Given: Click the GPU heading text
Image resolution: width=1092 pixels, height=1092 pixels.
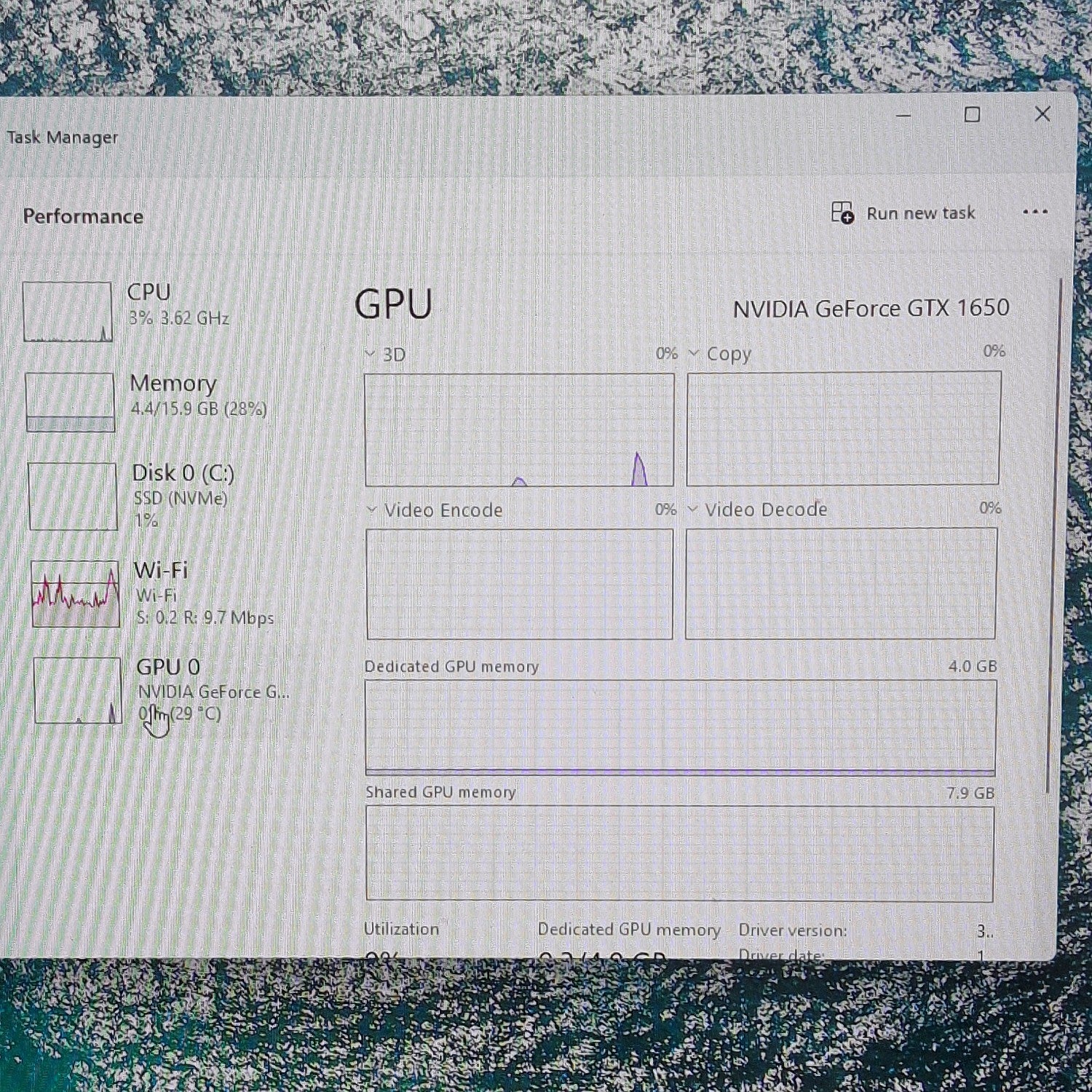Looking at the screenshot, I should point(393,304).
